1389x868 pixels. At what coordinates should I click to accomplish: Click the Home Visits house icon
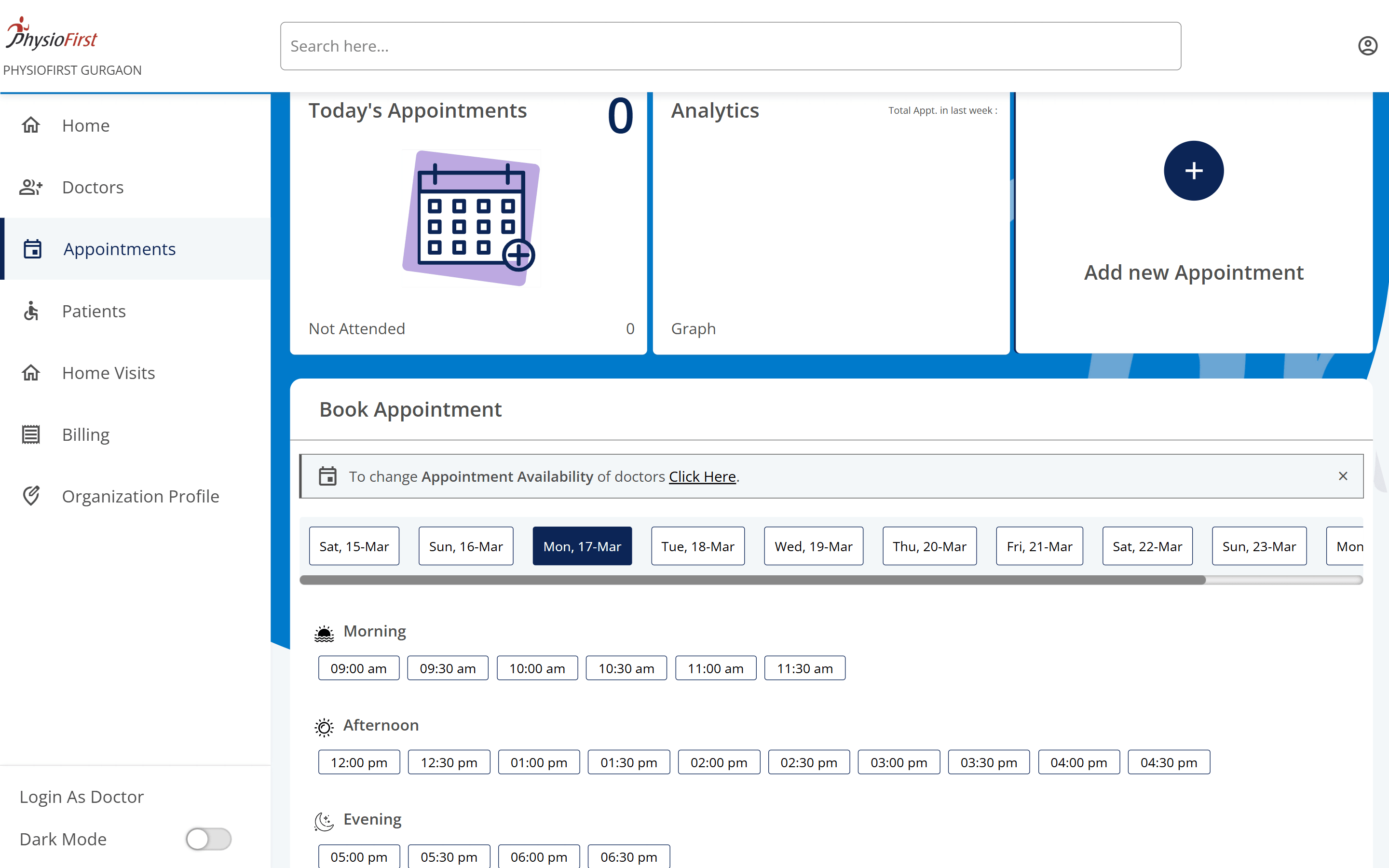point(31,373)
